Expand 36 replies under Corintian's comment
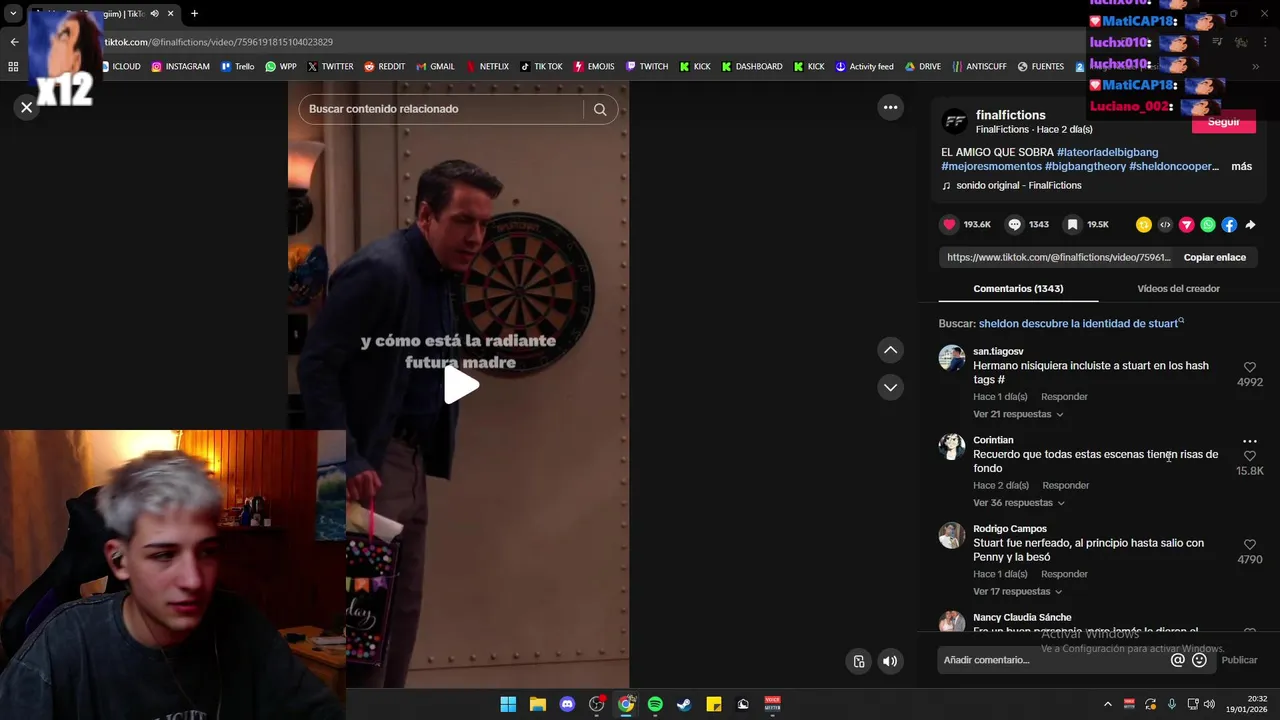Screen dimensions: 1280x720 tap(1019, 503)
